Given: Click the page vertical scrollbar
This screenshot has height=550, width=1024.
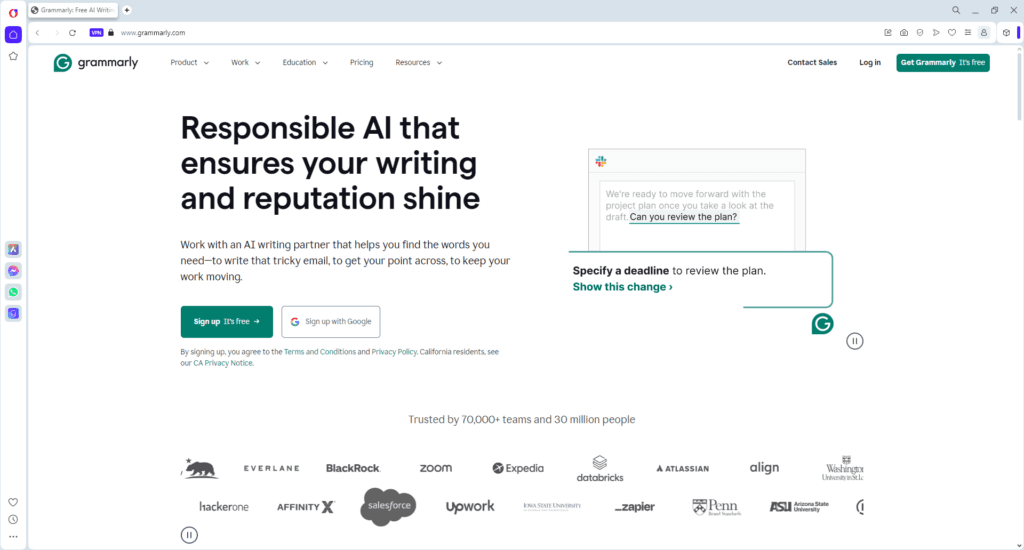Looking at the screenshot, I should click(x=1019, y=85).
